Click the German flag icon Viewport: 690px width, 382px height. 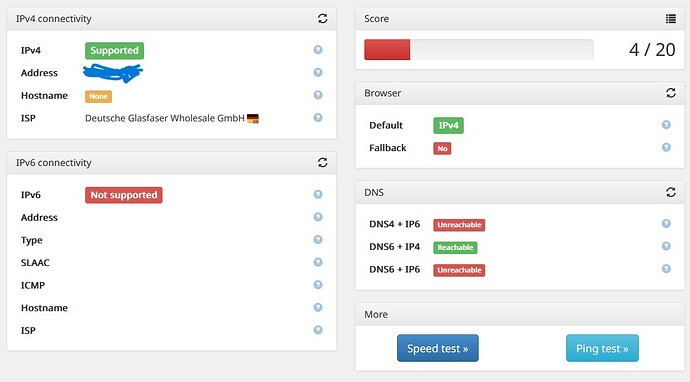coord(253,118)
